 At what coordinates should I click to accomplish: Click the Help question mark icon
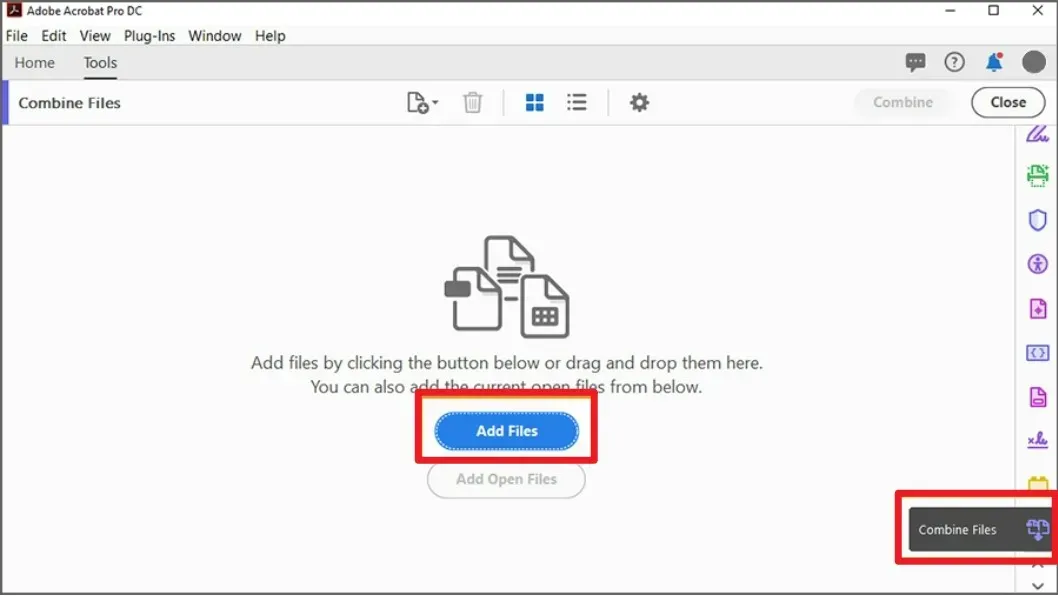pos(954,62)
